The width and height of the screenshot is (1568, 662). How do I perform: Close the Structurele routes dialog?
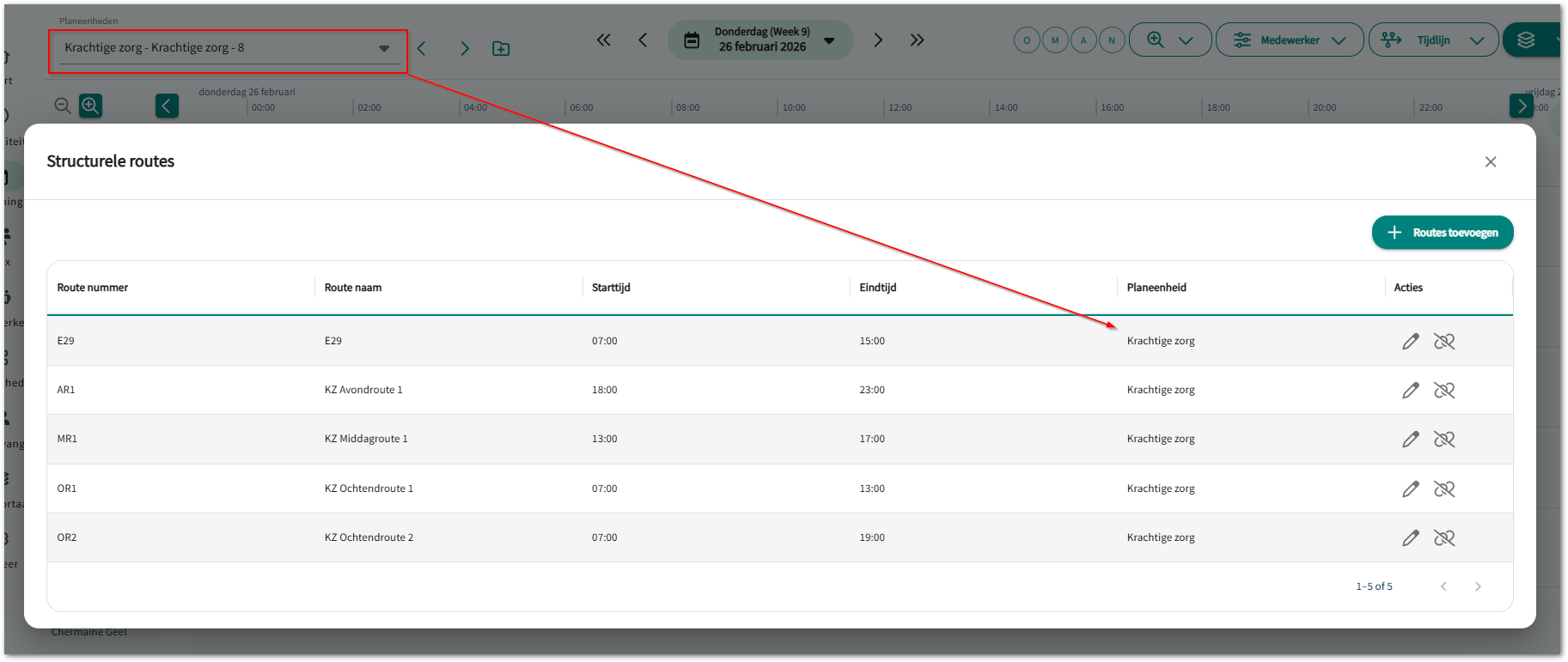pyautogui.click(x=1491, y=162)
